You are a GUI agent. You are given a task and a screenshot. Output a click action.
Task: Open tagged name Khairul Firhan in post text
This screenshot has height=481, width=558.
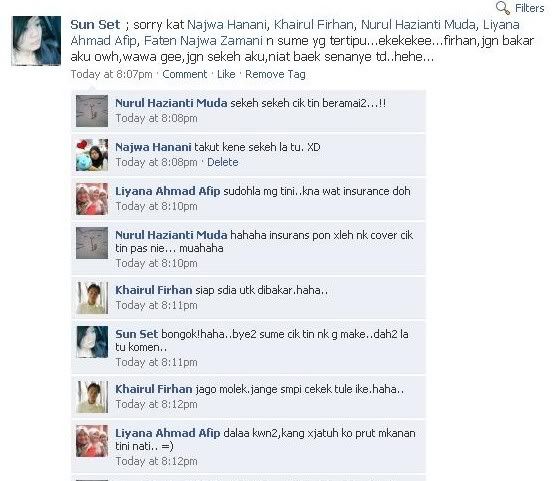313,25
